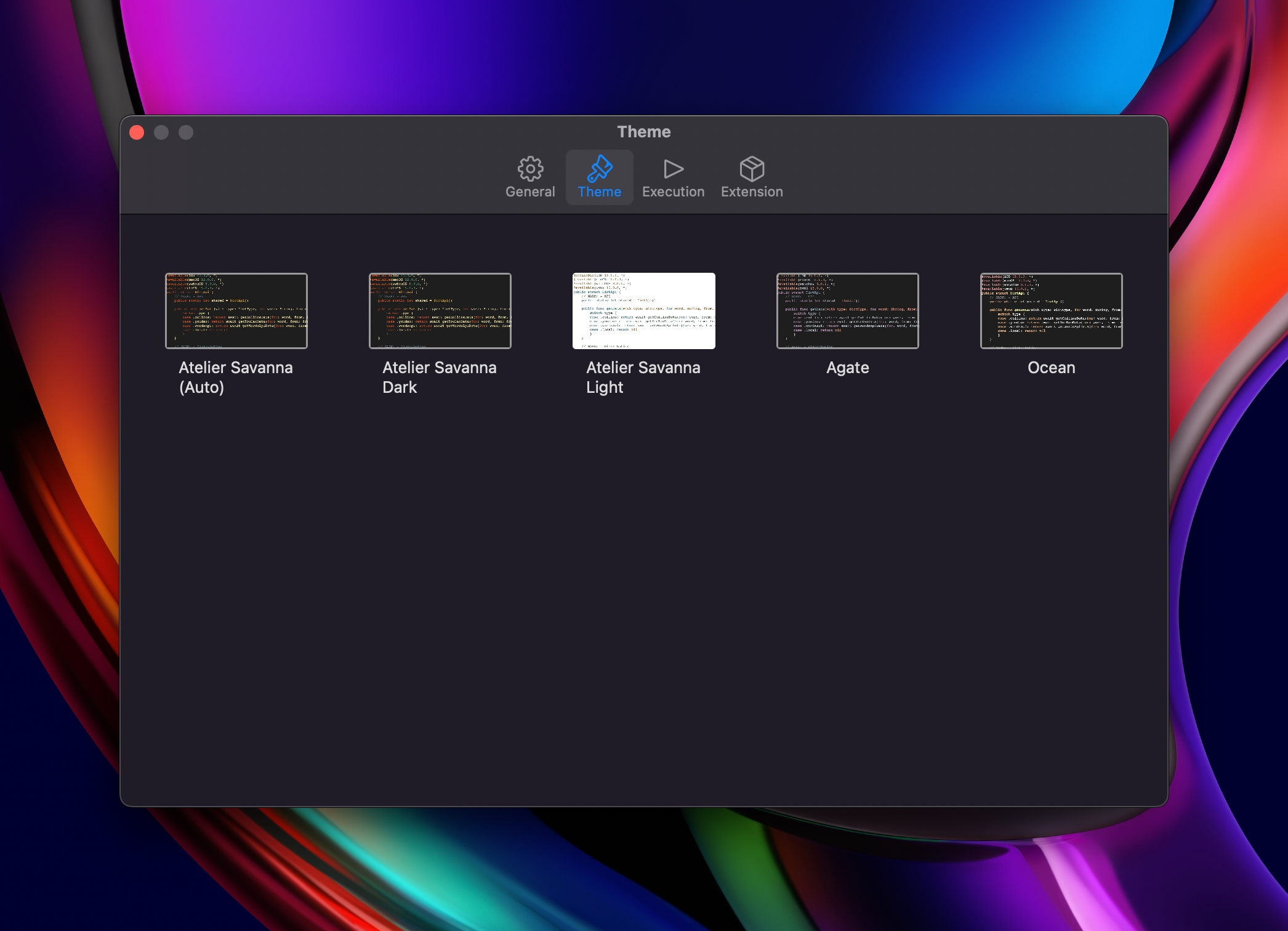Close the Theme preferences window
This screenshot has height=931, width=1288.
[137, 132]
